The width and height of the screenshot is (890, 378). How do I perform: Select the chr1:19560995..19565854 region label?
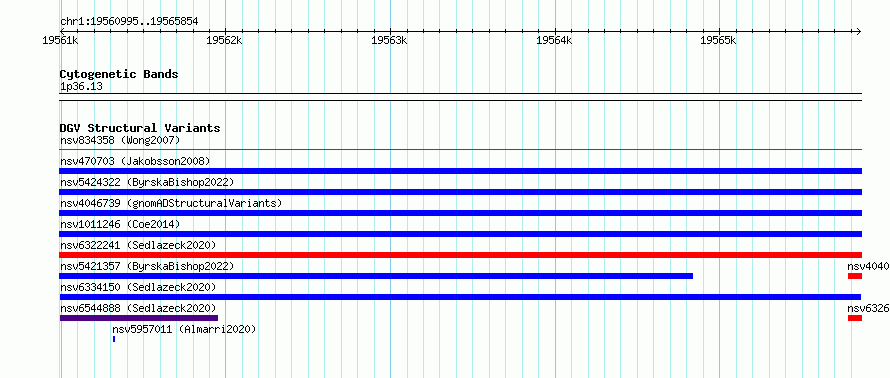[x=129, y=21]
